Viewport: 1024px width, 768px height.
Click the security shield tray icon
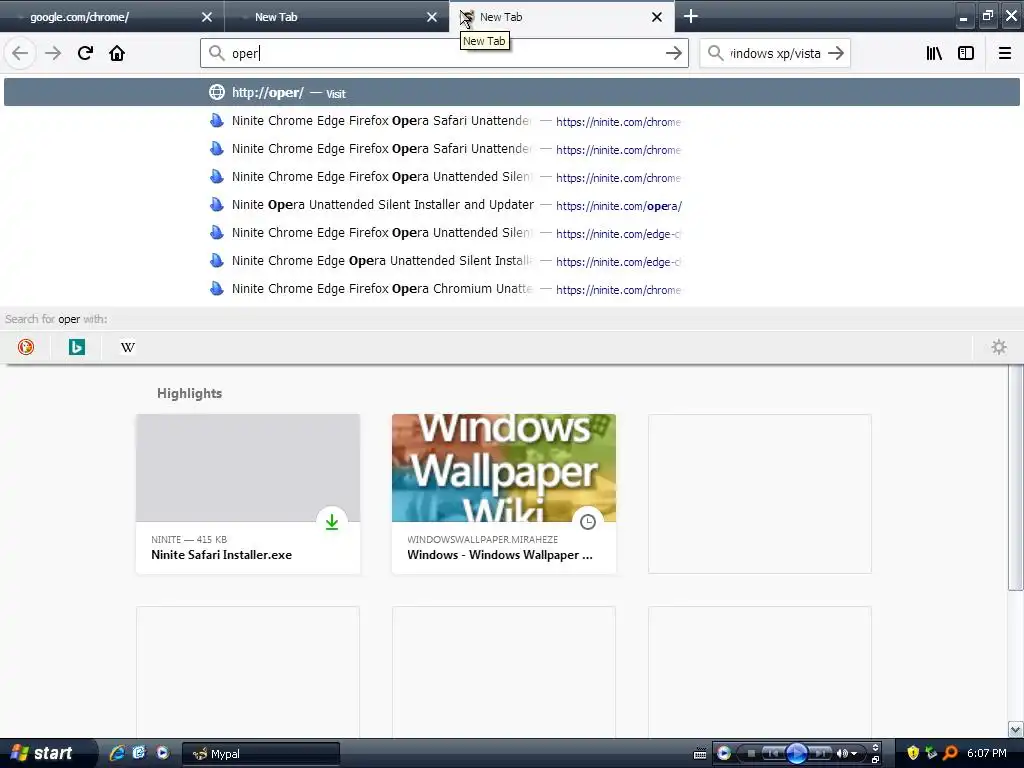pyautogui.click(x=913, y=753)
